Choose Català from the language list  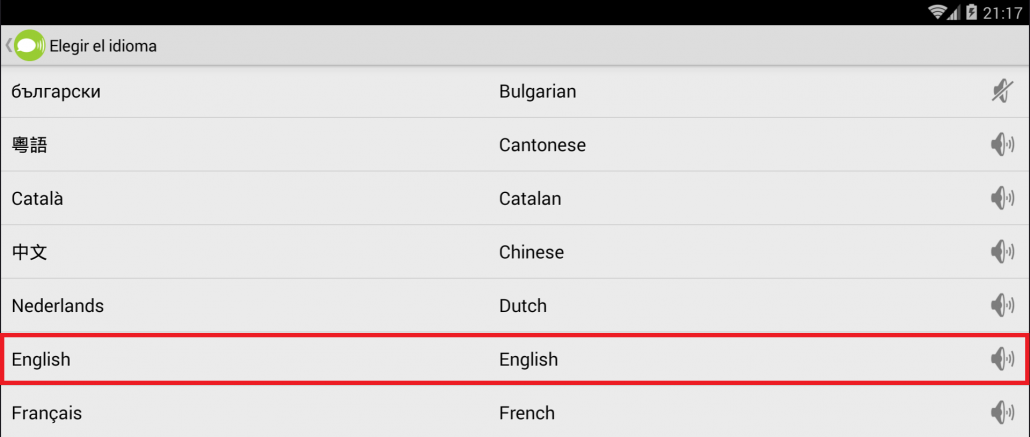click(x=515, y=198)
